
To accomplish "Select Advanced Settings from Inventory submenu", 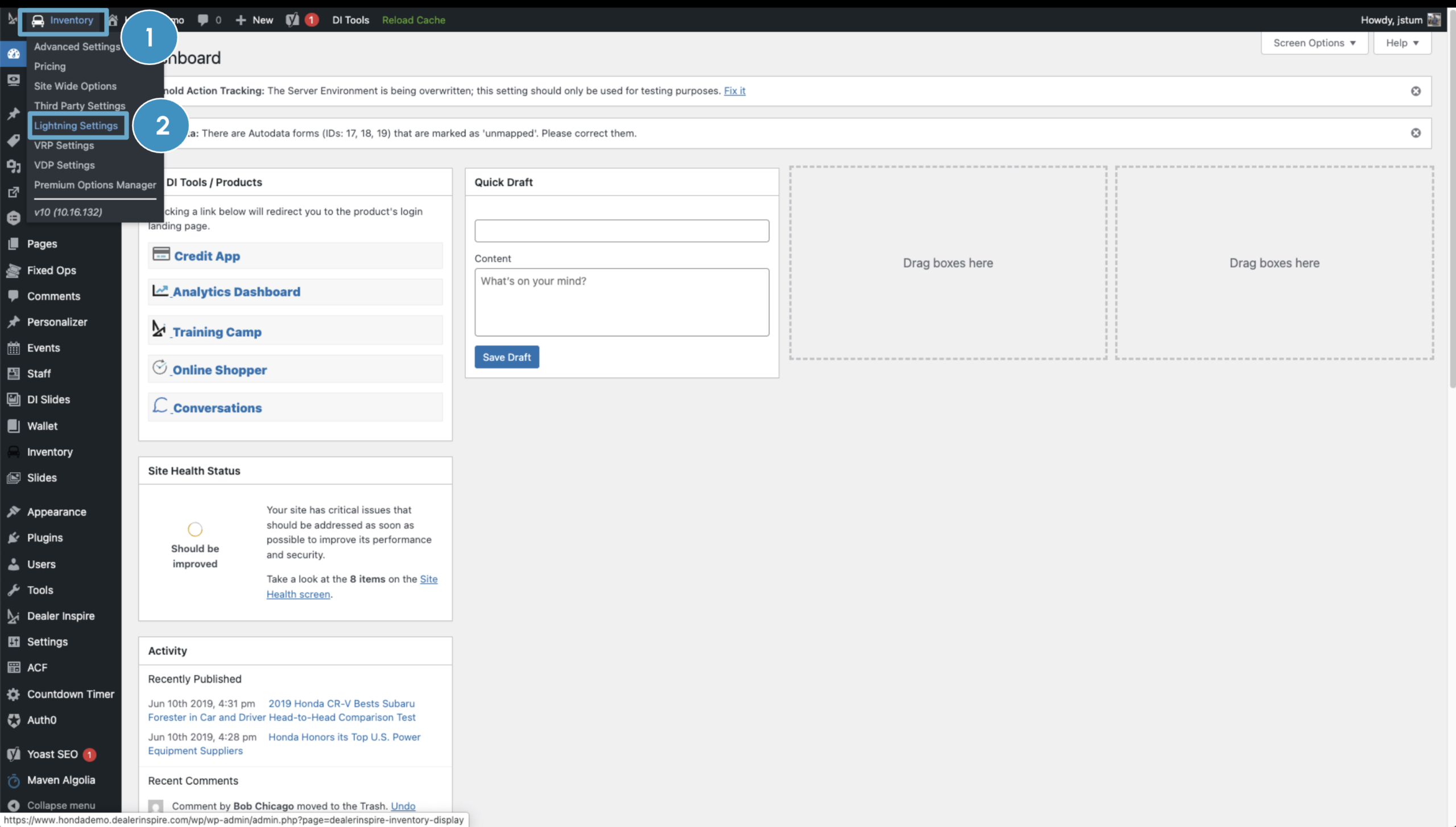I will pyautogui.click(x=77, y=47).
